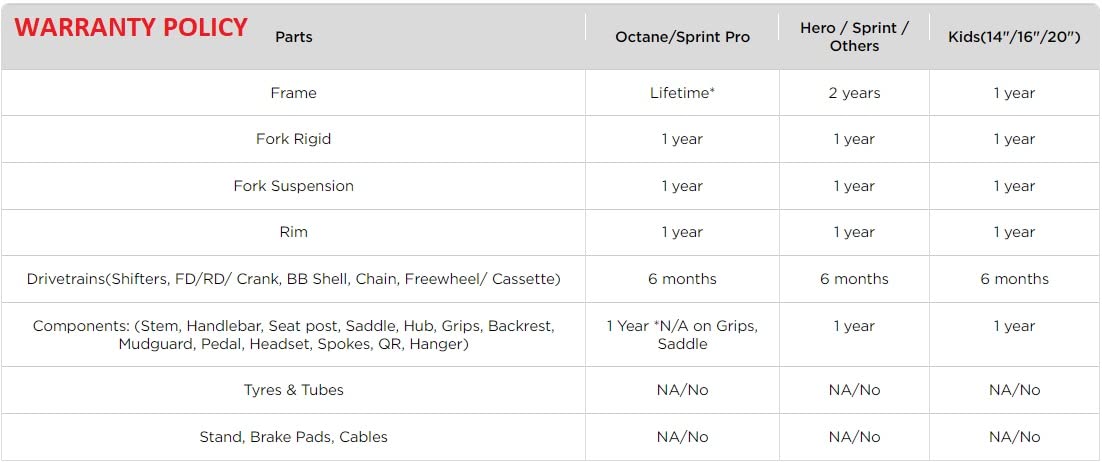Select the 6 months cell under Kids
This screenshot has height=462, width=1102.
(x=1014, y=279)
